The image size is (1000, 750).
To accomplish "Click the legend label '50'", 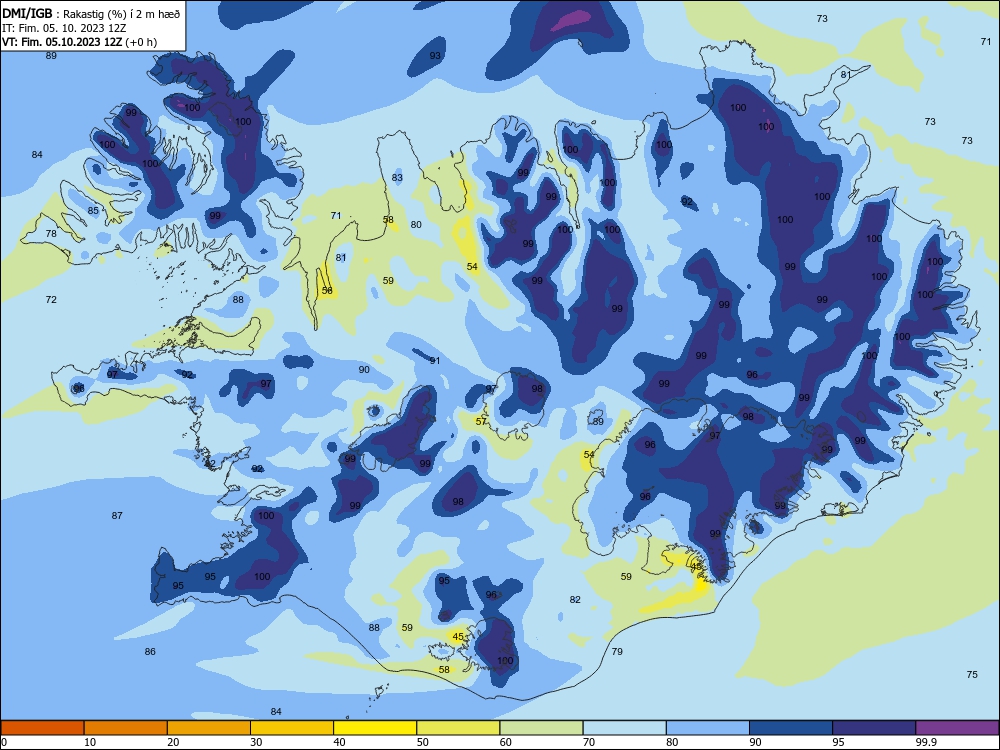I will click(x=422, y=742).
